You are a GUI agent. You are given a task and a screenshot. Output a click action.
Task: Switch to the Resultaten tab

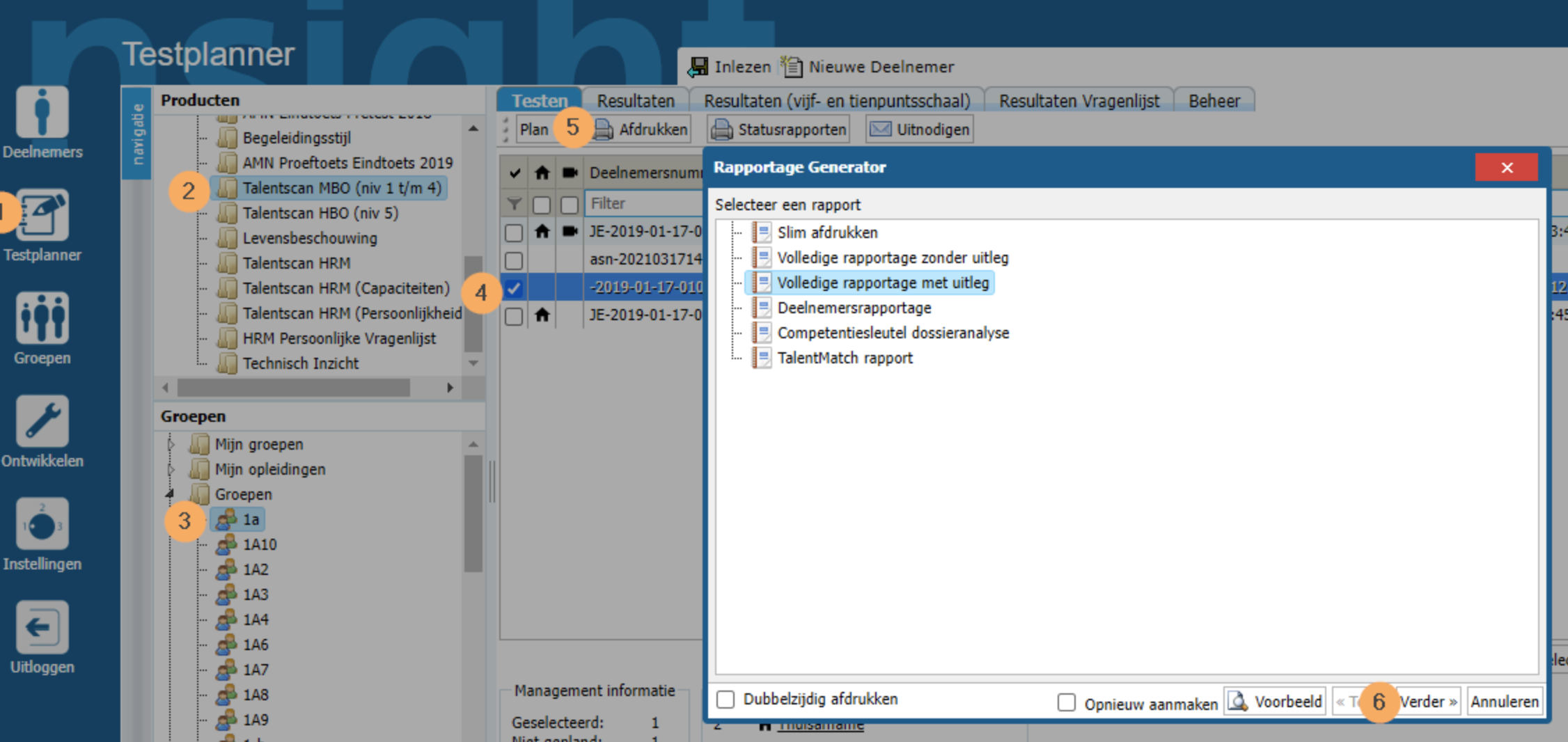[635, 101]
